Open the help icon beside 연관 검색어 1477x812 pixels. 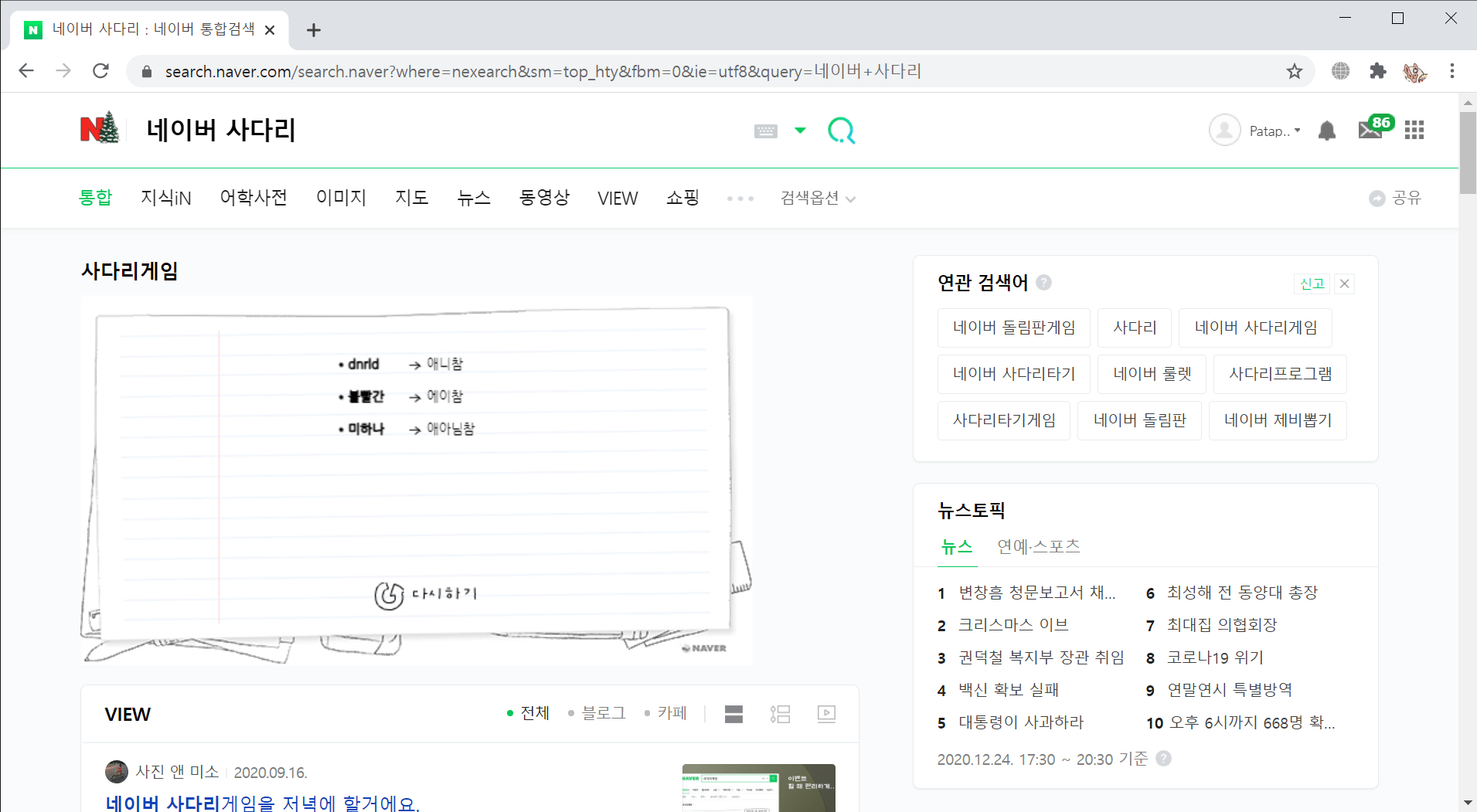point(1043,282)
